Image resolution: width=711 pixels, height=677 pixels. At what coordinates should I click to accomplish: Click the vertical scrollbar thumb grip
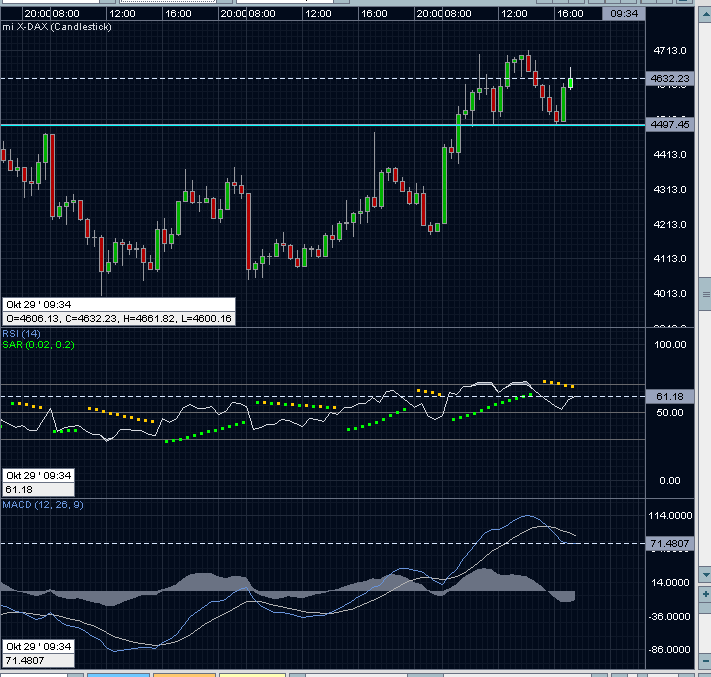click(x=705, y=295)
